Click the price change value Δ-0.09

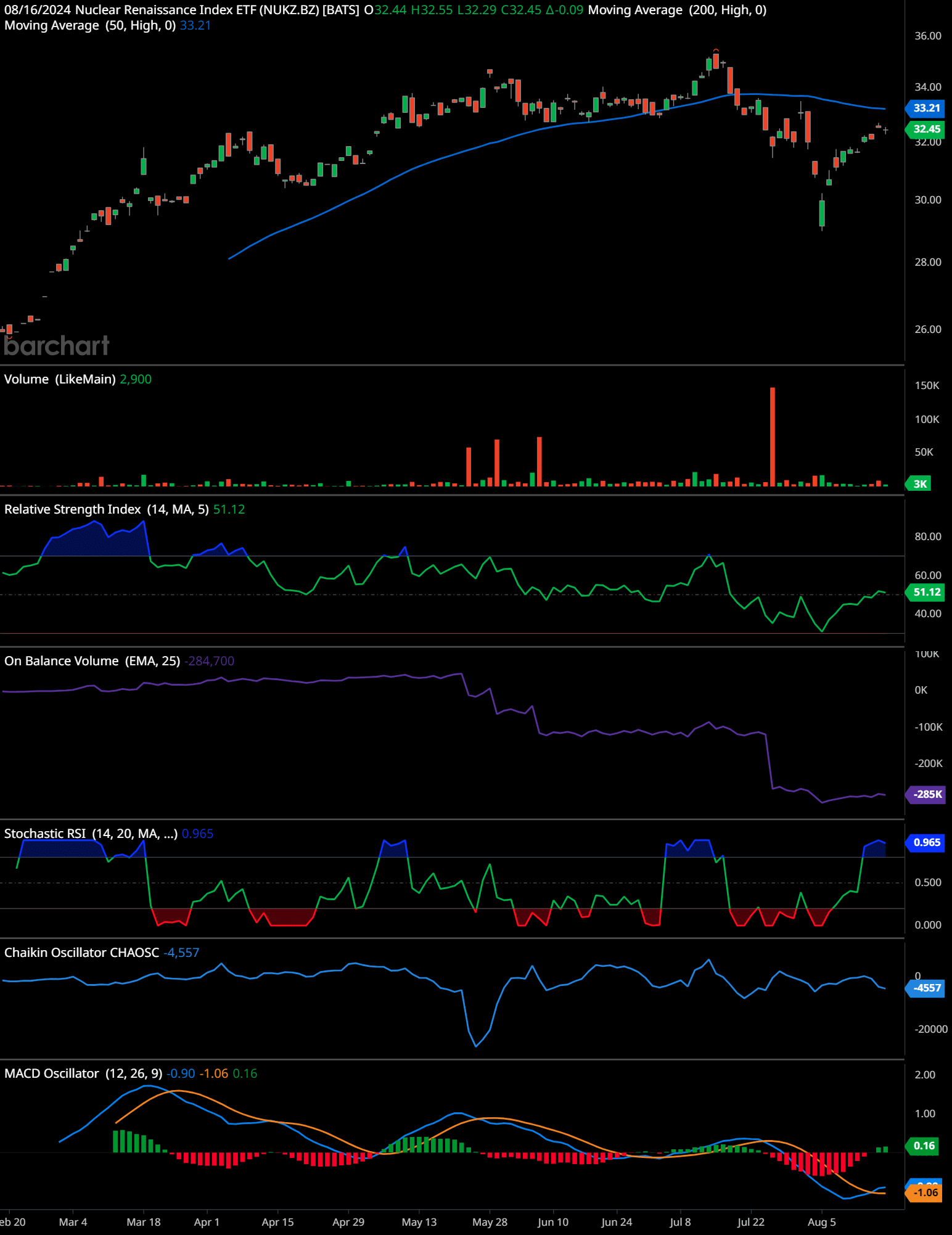coord(564,10)
